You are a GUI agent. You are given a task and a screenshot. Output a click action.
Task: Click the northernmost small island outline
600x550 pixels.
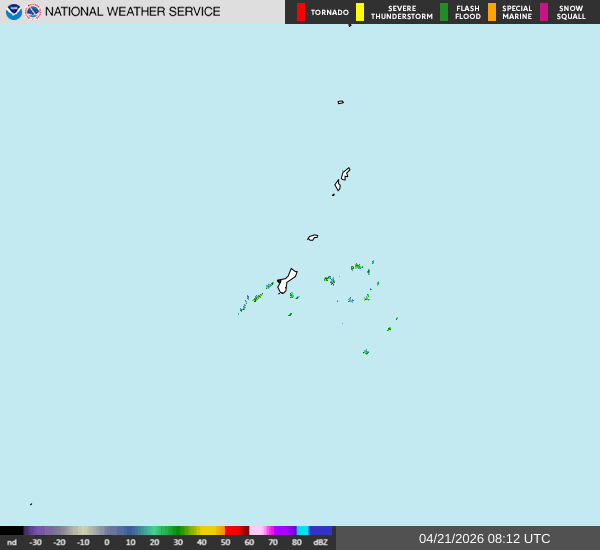tap(340, 102)
